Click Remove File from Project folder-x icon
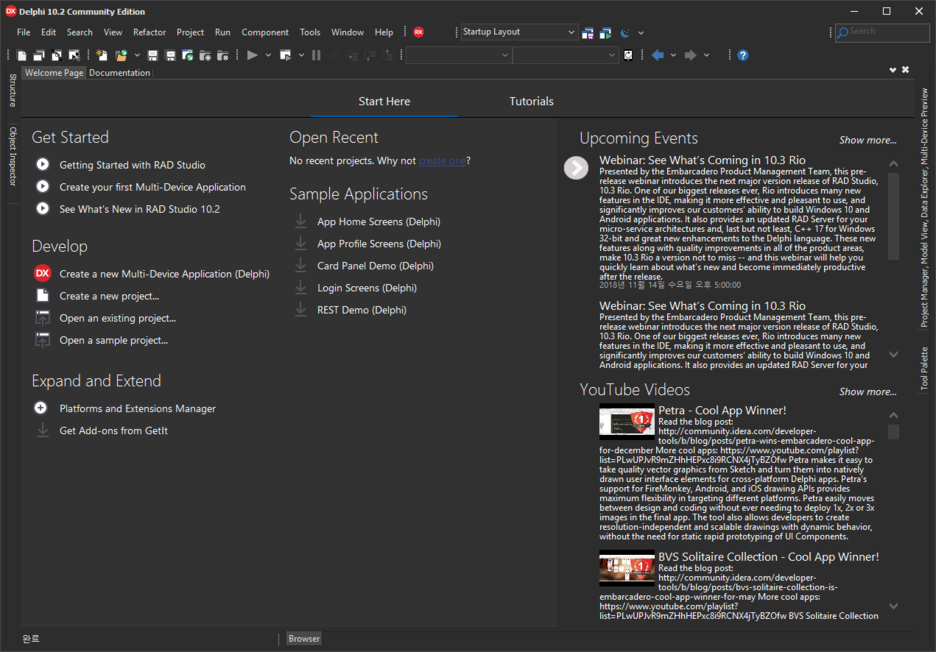 point(223,56)
